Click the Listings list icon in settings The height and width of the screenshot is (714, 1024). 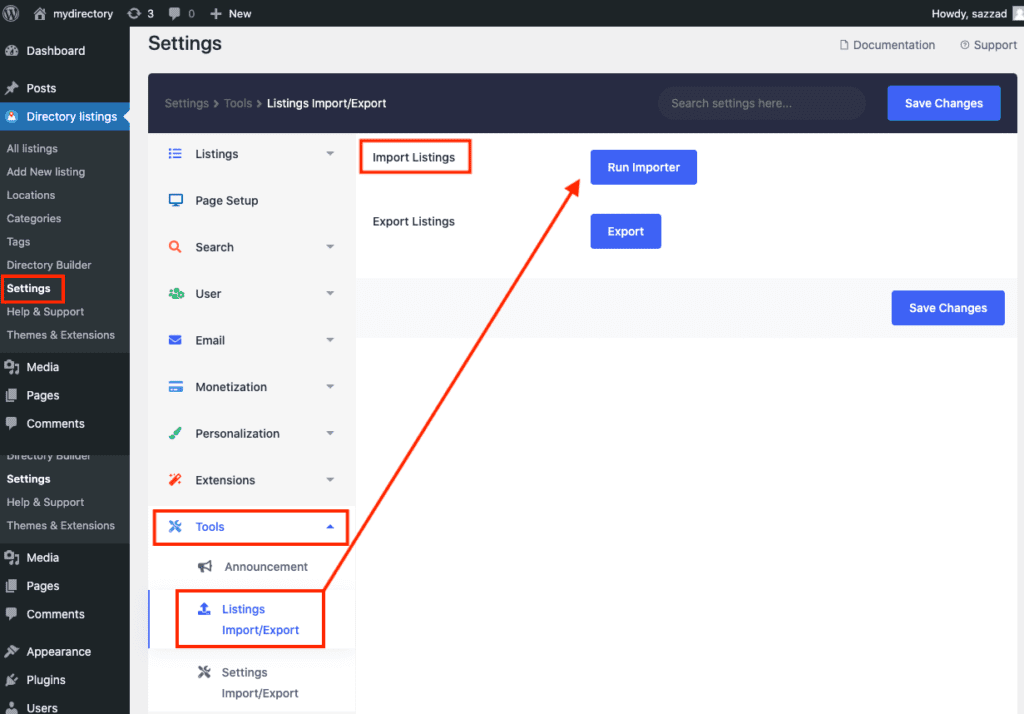176,154
